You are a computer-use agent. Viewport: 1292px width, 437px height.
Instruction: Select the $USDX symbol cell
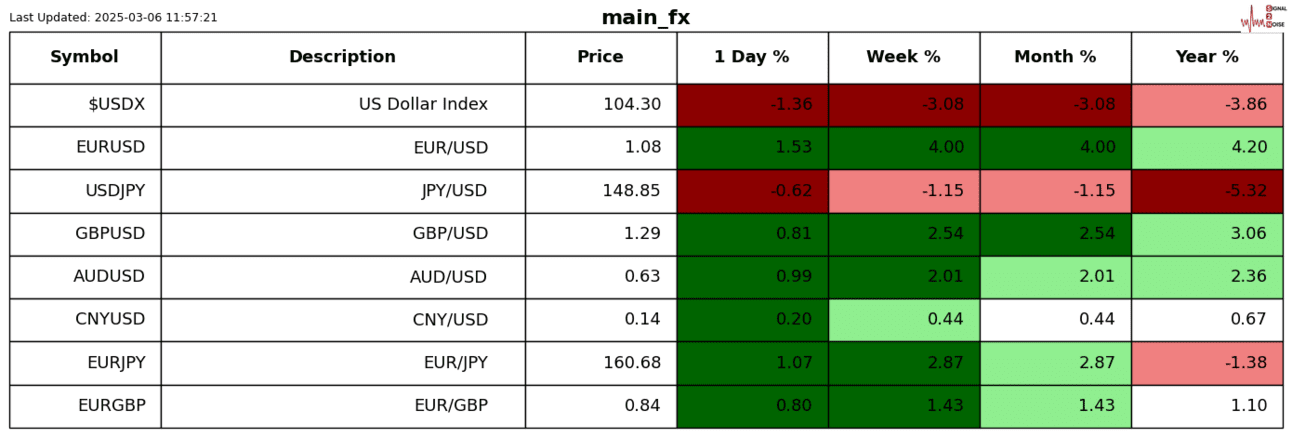116,104
